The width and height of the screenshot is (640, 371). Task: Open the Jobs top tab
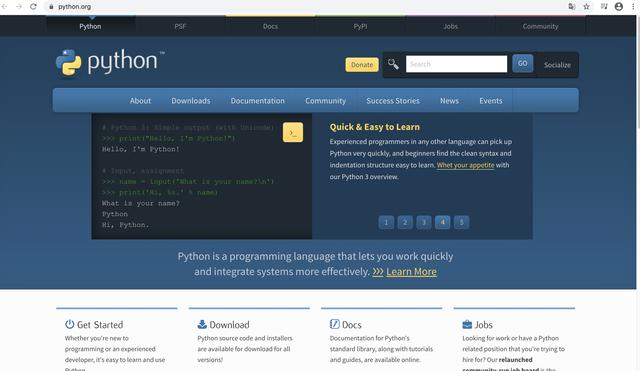point(450,26)
